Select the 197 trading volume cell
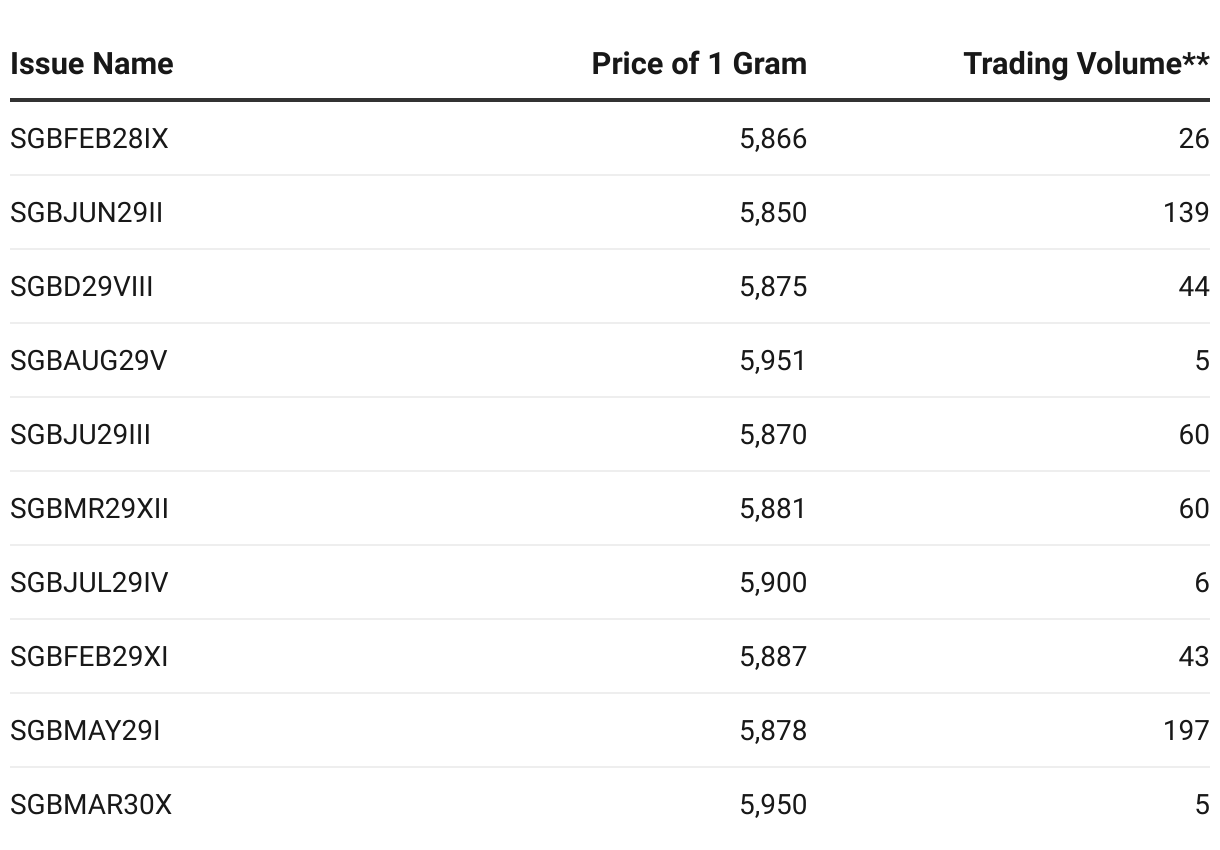 [x=1186, y=731]
